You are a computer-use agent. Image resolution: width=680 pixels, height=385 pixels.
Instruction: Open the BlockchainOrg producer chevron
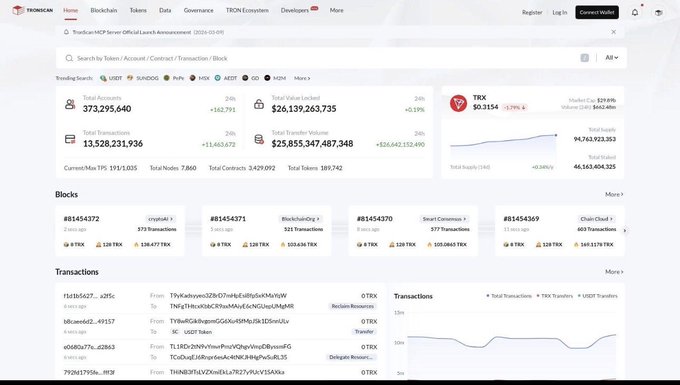318,219
